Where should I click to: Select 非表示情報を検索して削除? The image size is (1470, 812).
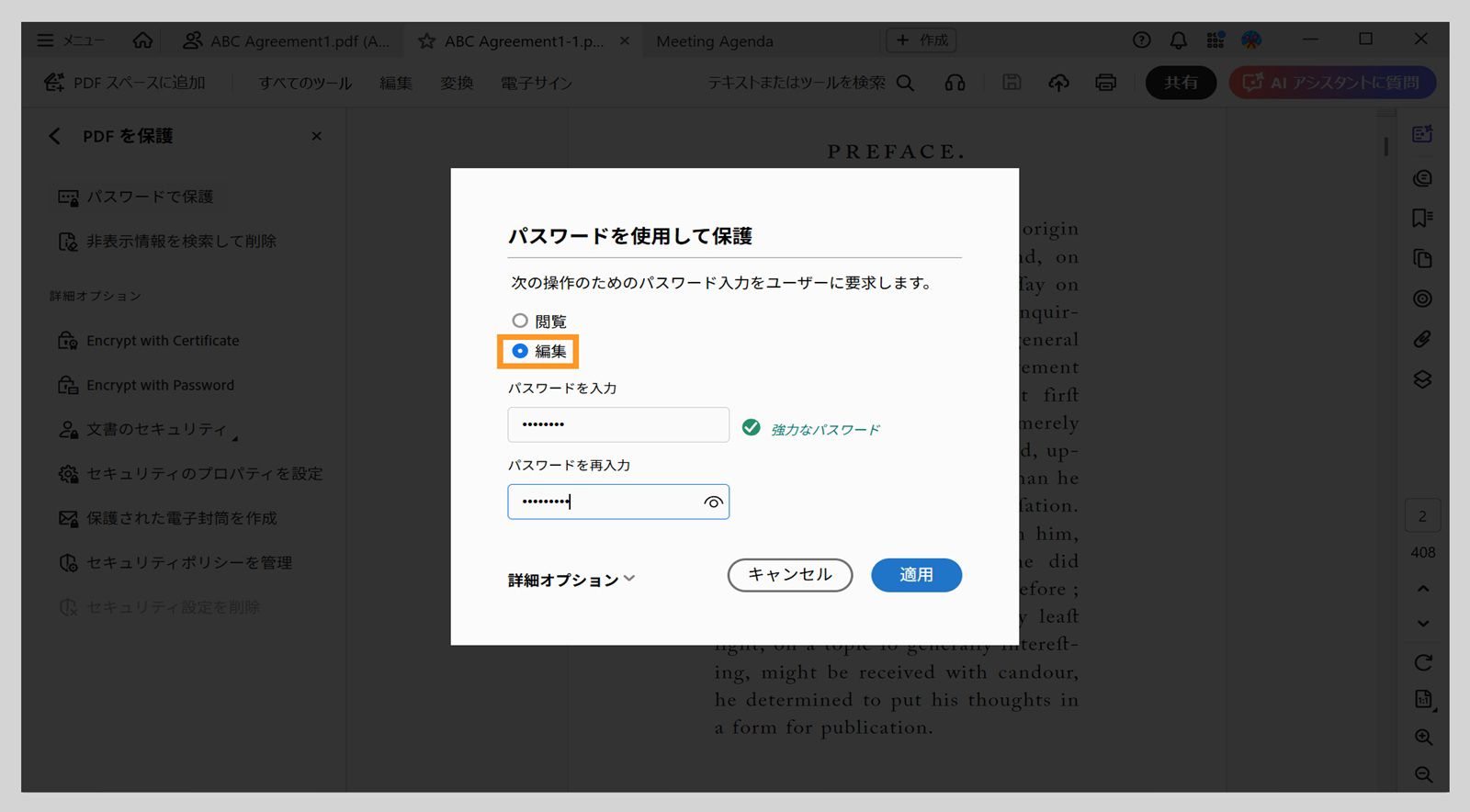point(167,241)
